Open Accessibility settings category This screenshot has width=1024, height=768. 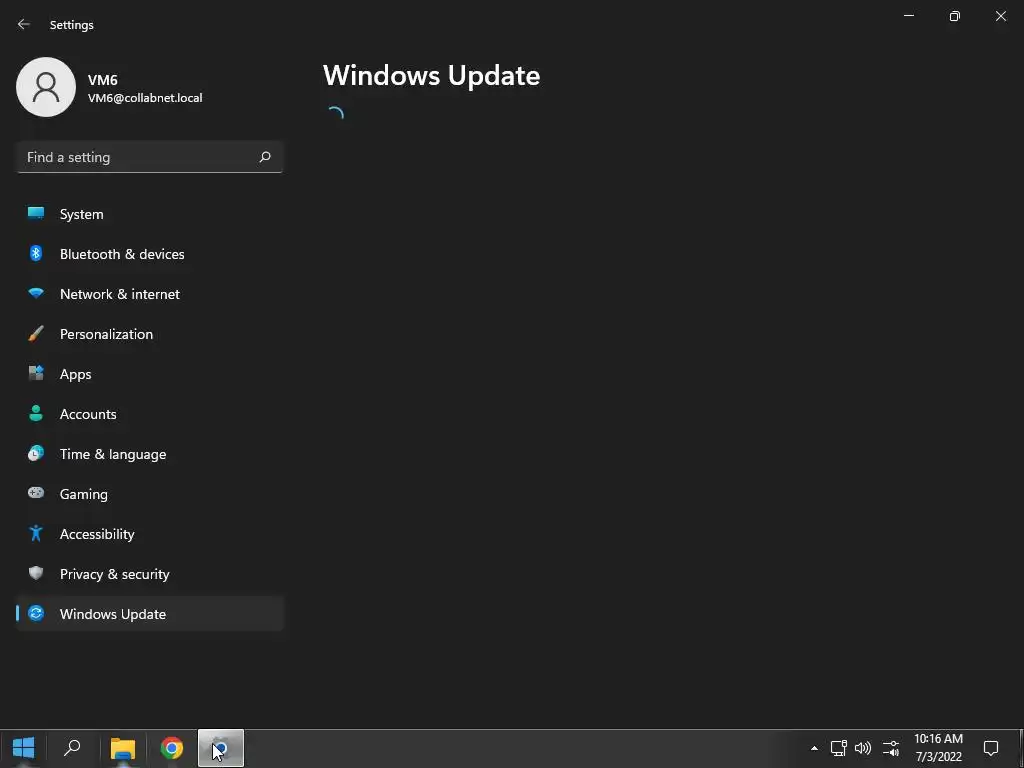click(x=150, y=534)
